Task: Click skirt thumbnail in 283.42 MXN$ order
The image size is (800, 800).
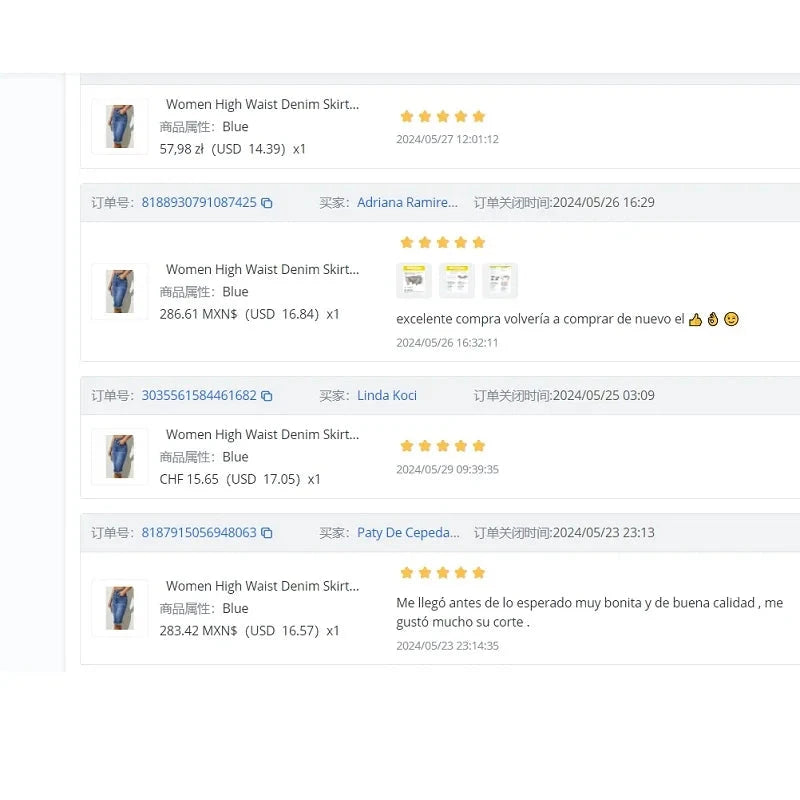Action: tap(120, 608)
